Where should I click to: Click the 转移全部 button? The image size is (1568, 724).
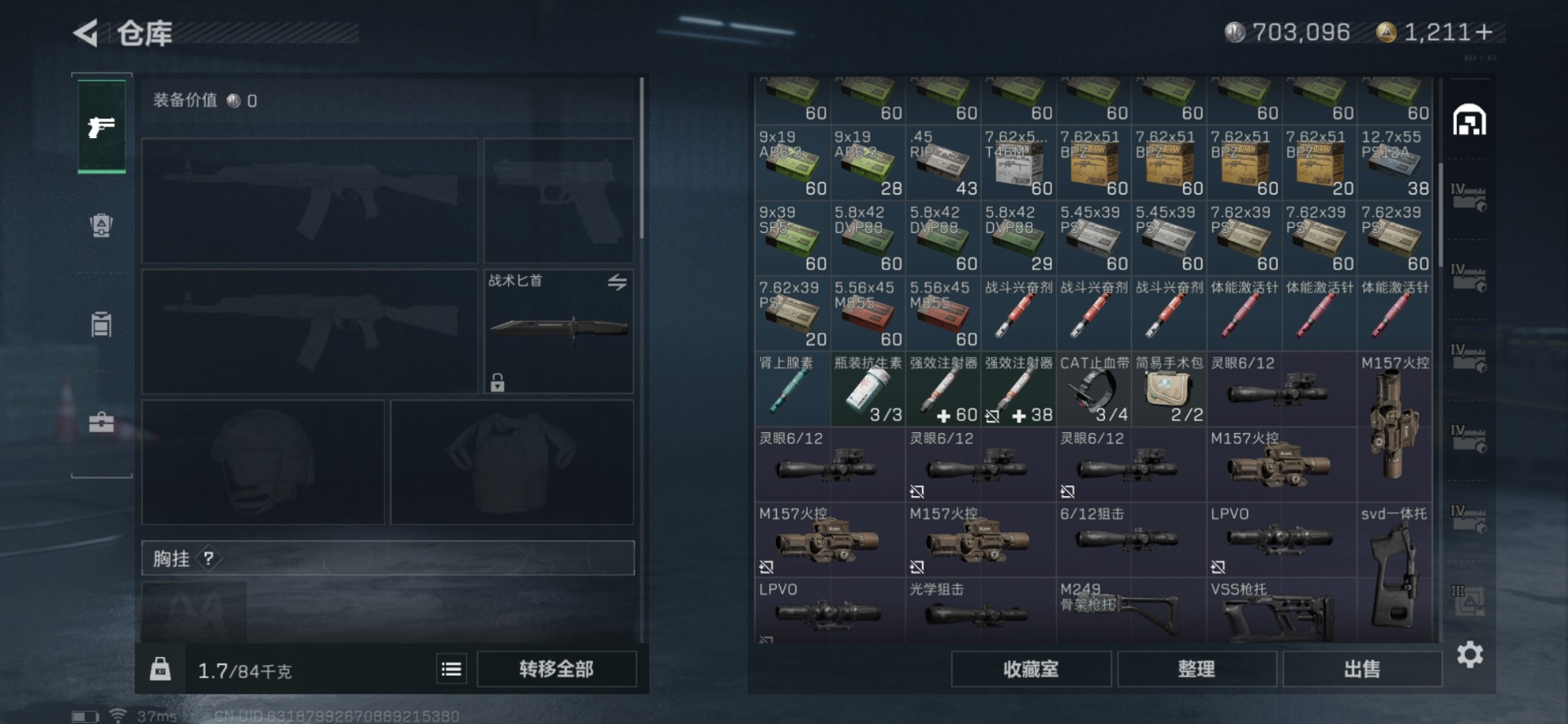pos(556,669)
